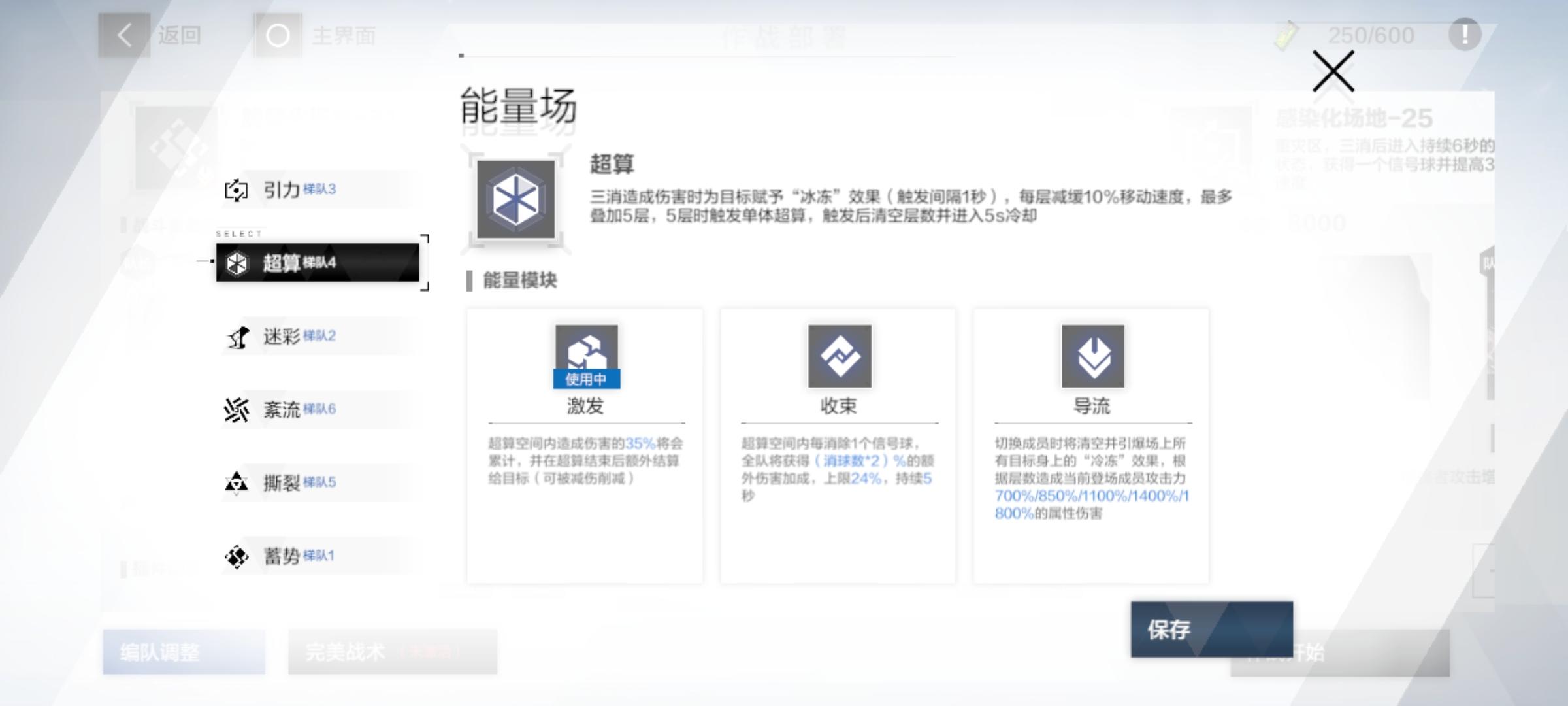Click the 使用中 badge on 激发
The image size is (1568, 706).
(586, 379)
